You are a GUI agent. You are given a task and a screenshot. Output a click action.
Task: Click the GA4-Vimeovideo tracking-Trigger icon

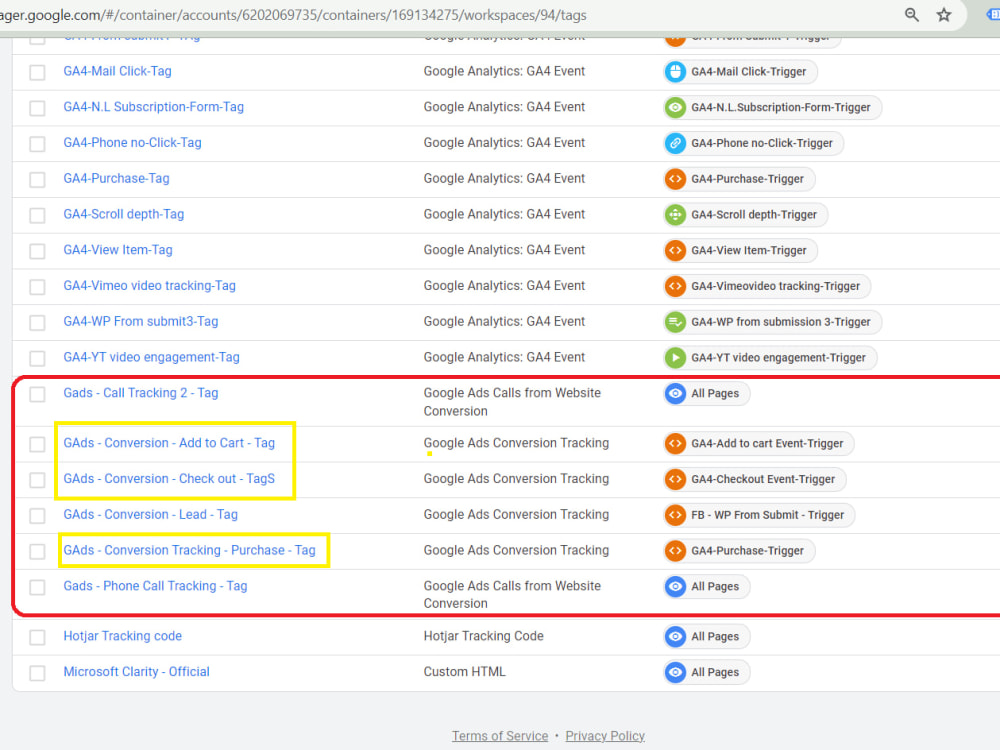675,286
